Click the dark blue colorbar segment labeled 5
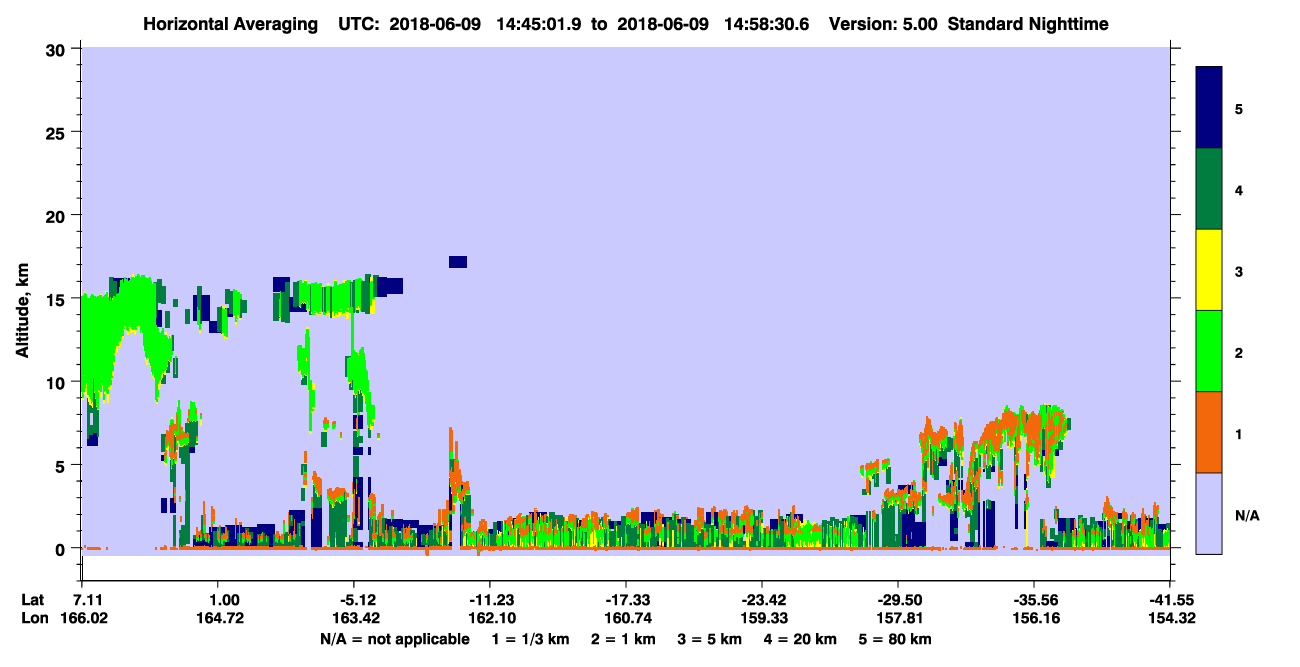The width and height of the screenshot is (1300, 667). 1210,108
